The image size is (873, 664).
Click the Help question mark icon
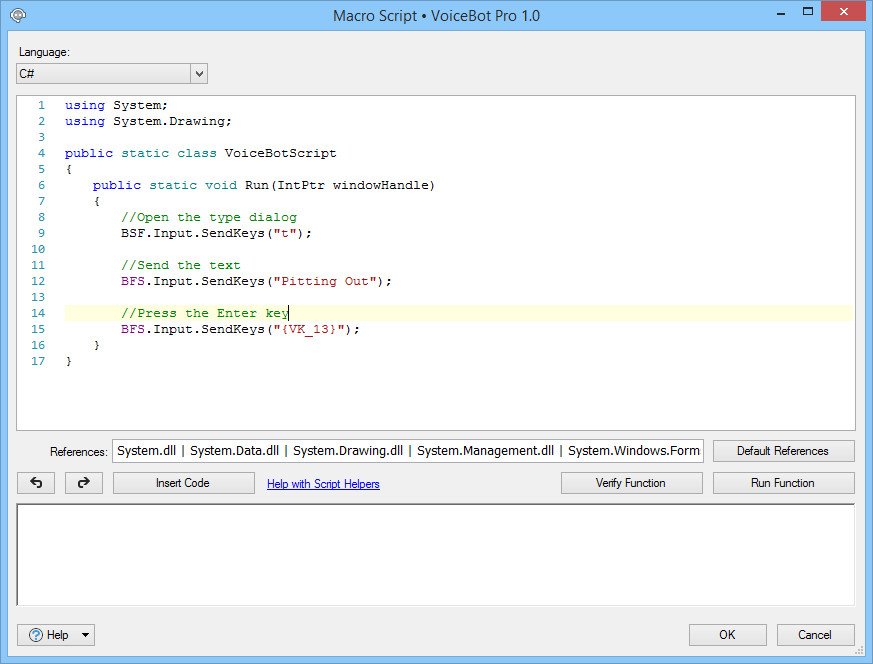(x=36, y=635)
